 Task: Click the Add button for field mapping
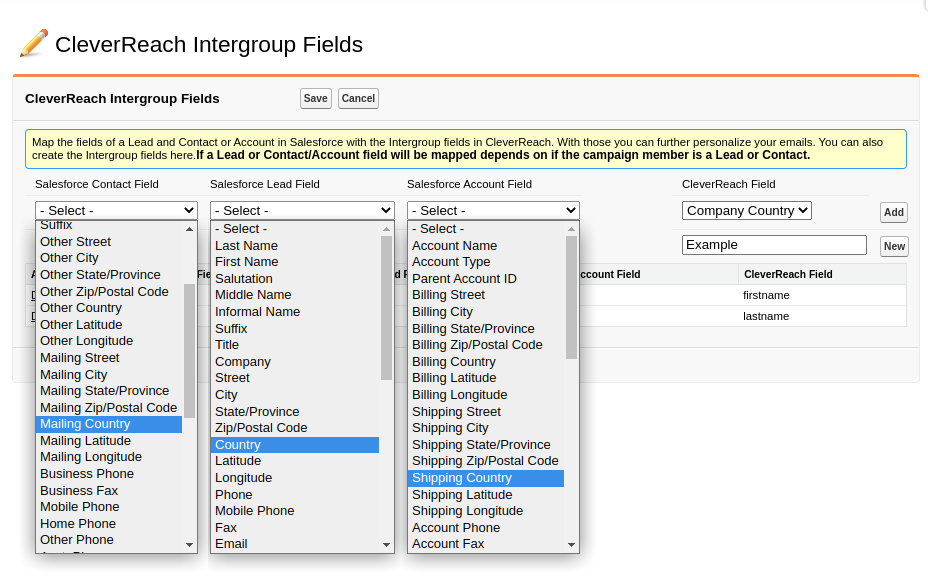pos(894,212)
